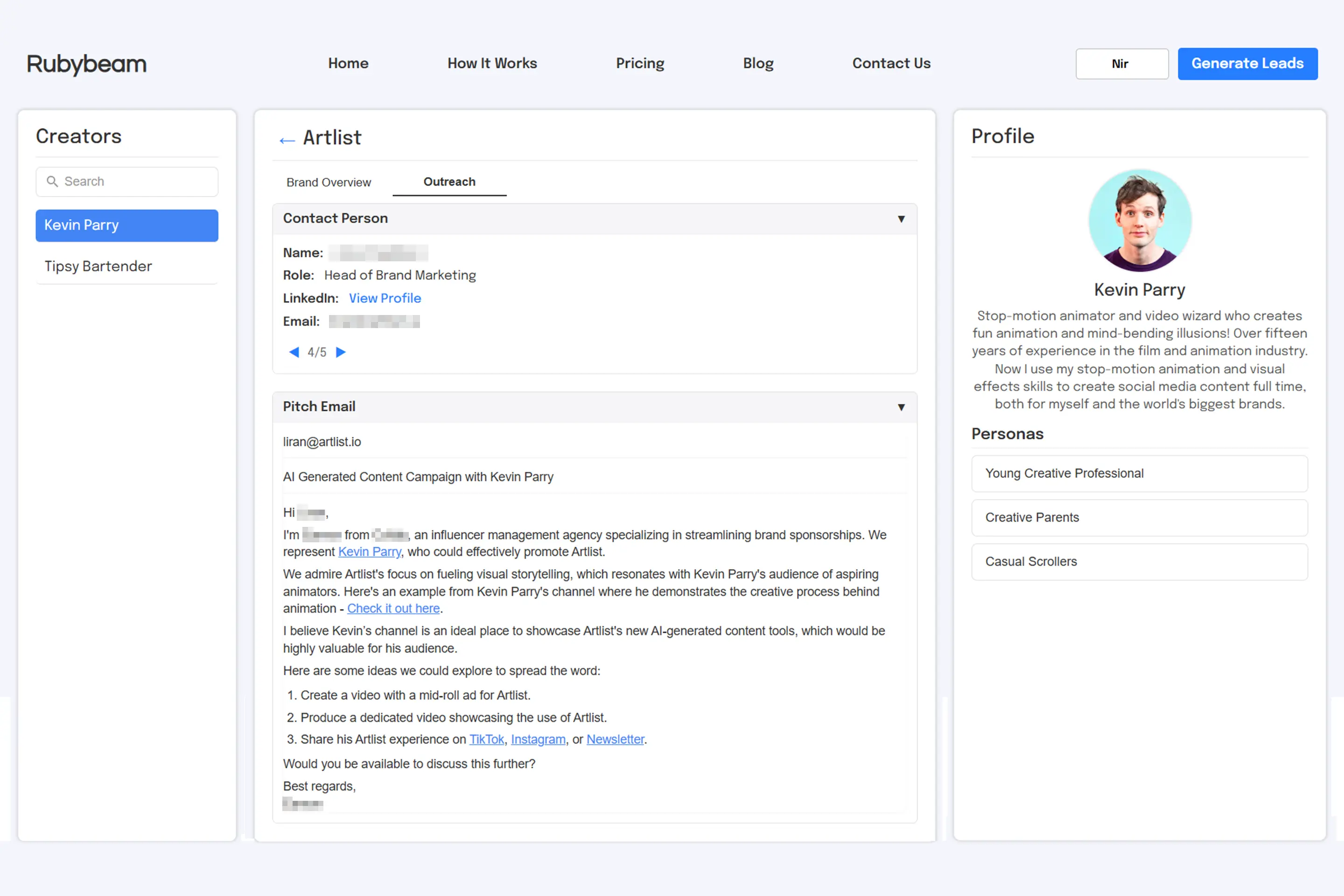Select Tipsy Bartender in Creators list
The image size is (1344, 896).
pyautogui.click(x=98, y=266)
